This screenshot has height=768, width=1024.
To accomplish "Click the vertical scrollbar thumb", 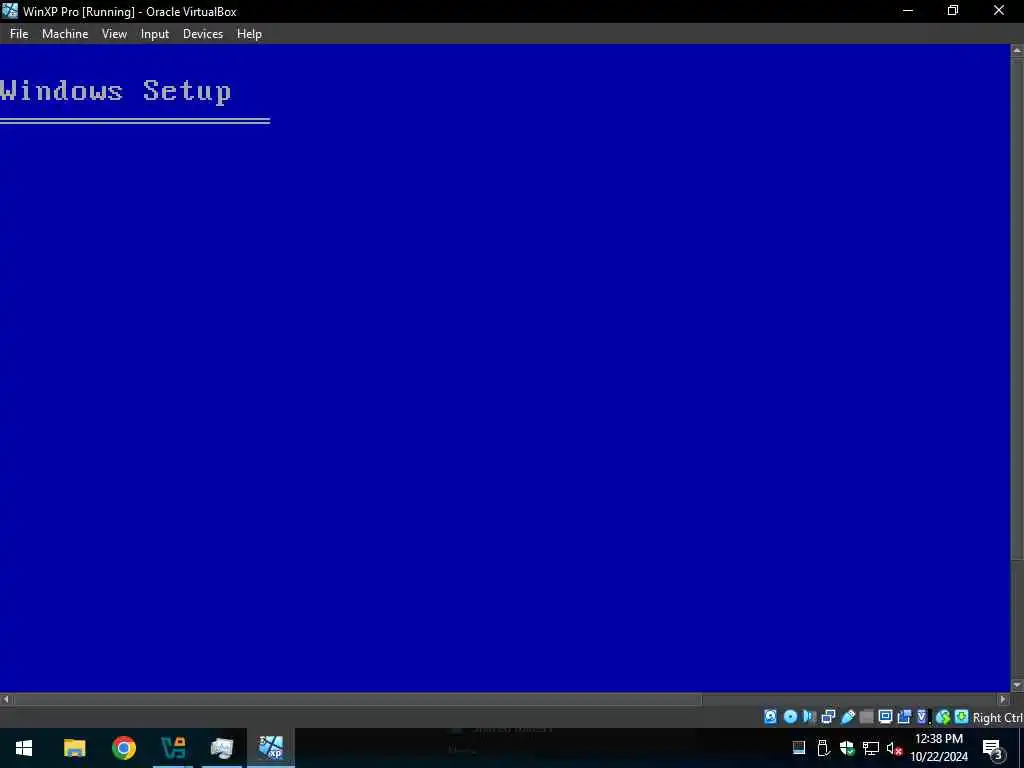I will [1017, 308].
